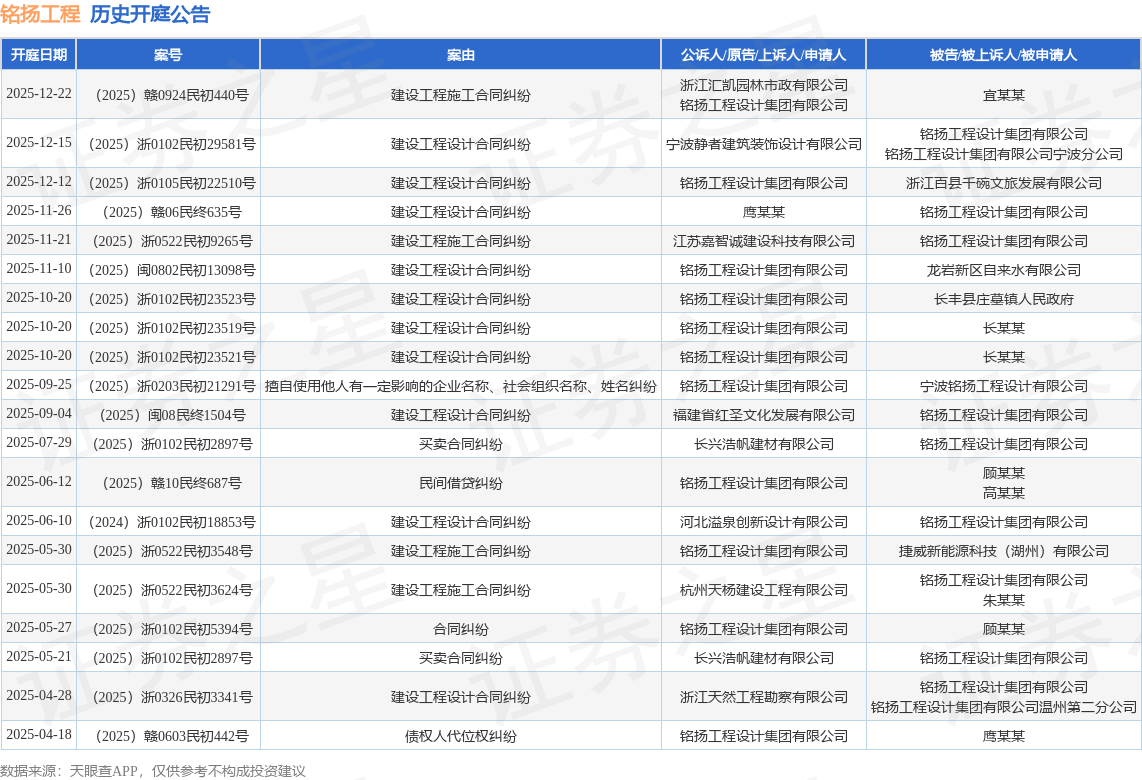Click plaintiff 宁波静者建筑装饰设计有限公司
This screenshot has width=1142, height=780.
[x=763, y=144]
